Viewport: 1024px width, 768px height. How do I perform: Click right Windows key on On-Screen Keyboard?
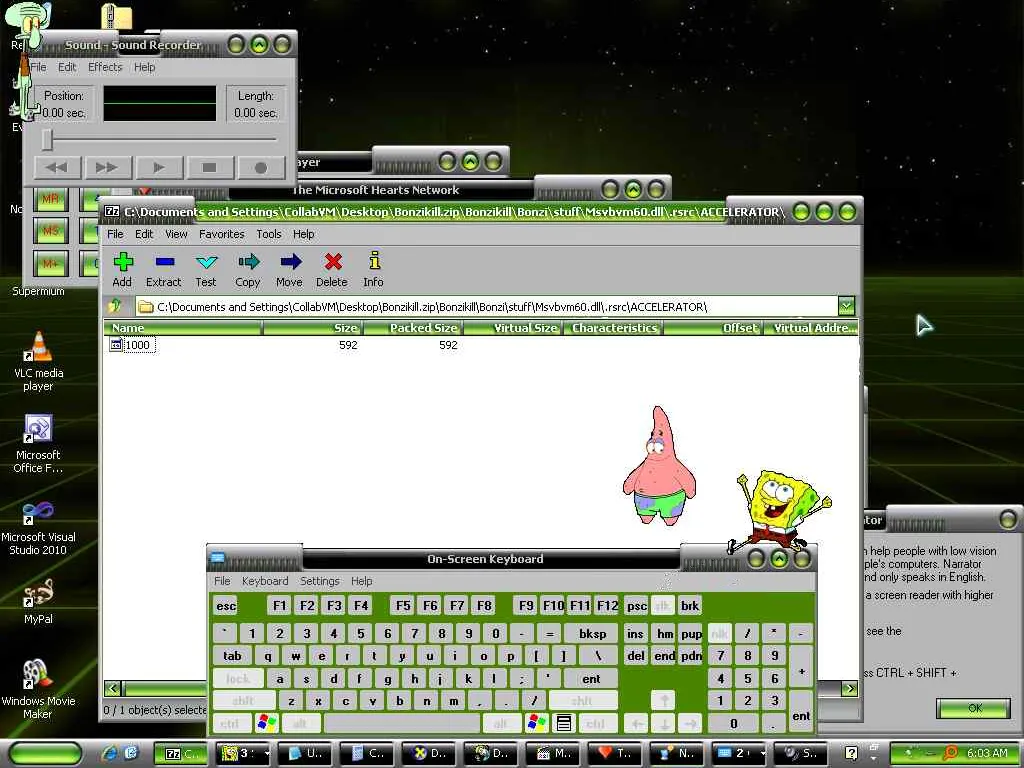(537, 723)
